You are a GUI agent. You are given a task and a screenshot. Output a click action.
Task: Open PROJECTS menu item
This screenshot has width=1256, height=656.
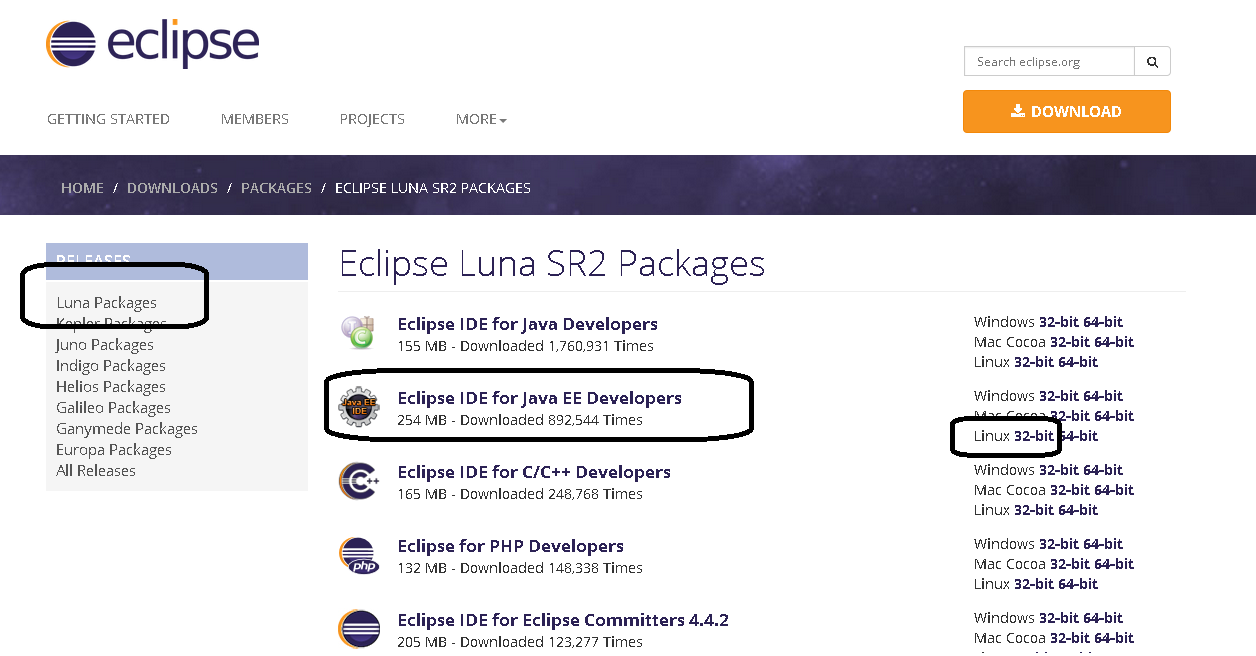(x=372, y=119)
